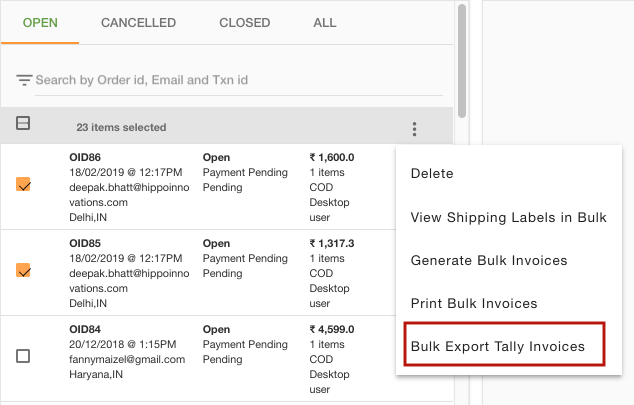634x405 pixels.
Task: Select Print Bulk Invoices option
Action: click(474, 303)
